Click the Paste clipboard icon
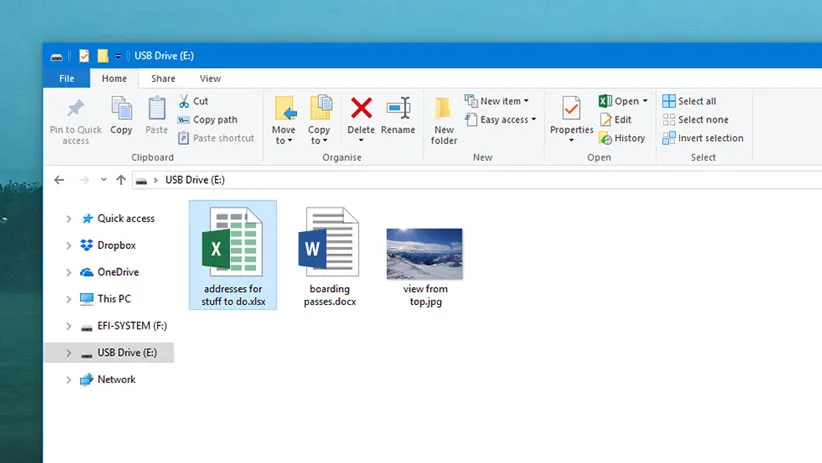The image size is (822, 463). pyautogui.click(x=157, y=109)
